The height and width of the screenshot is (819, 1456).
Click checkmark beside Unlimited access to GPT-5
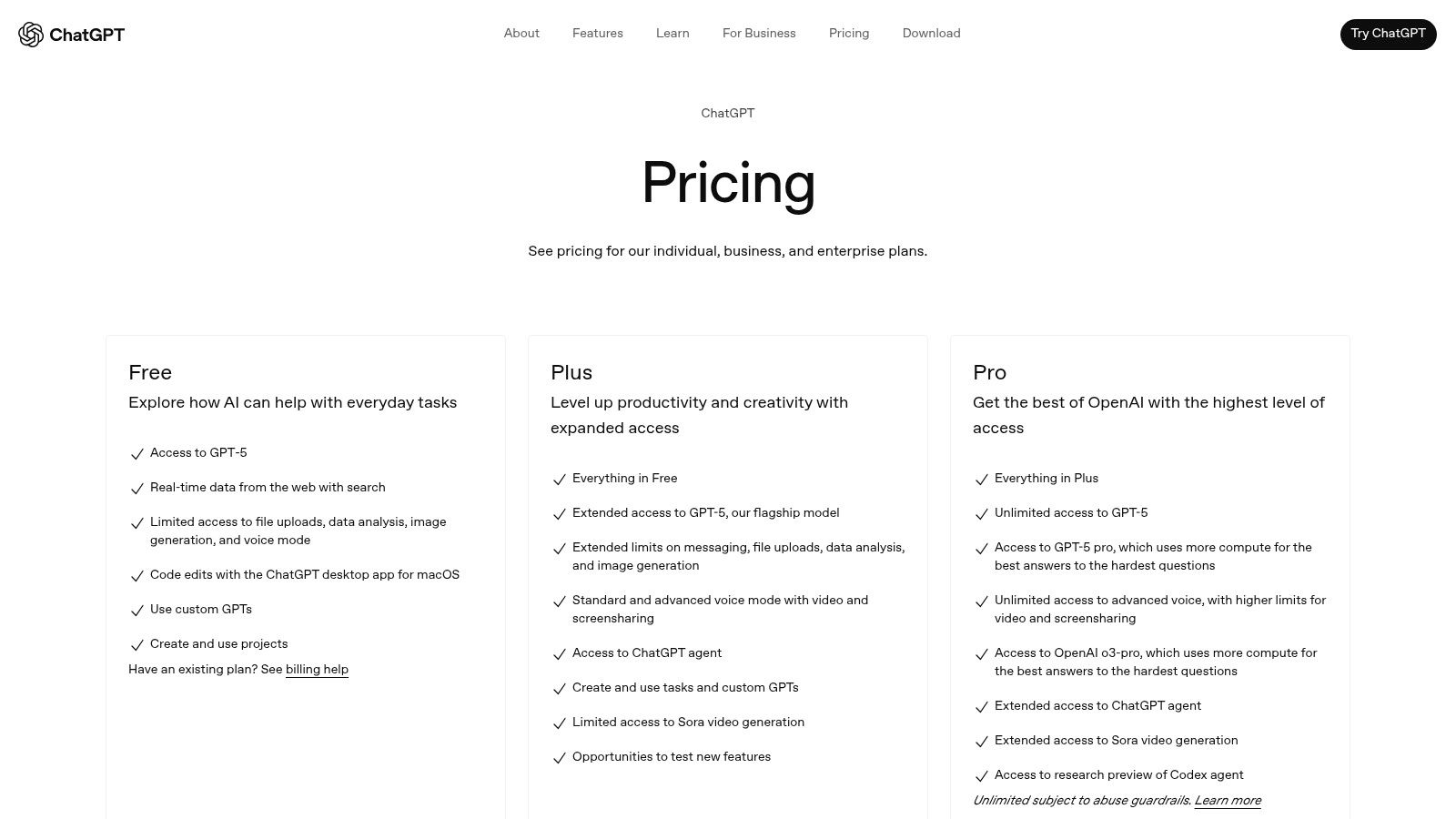pyautogui.click(x=982, y=513)
